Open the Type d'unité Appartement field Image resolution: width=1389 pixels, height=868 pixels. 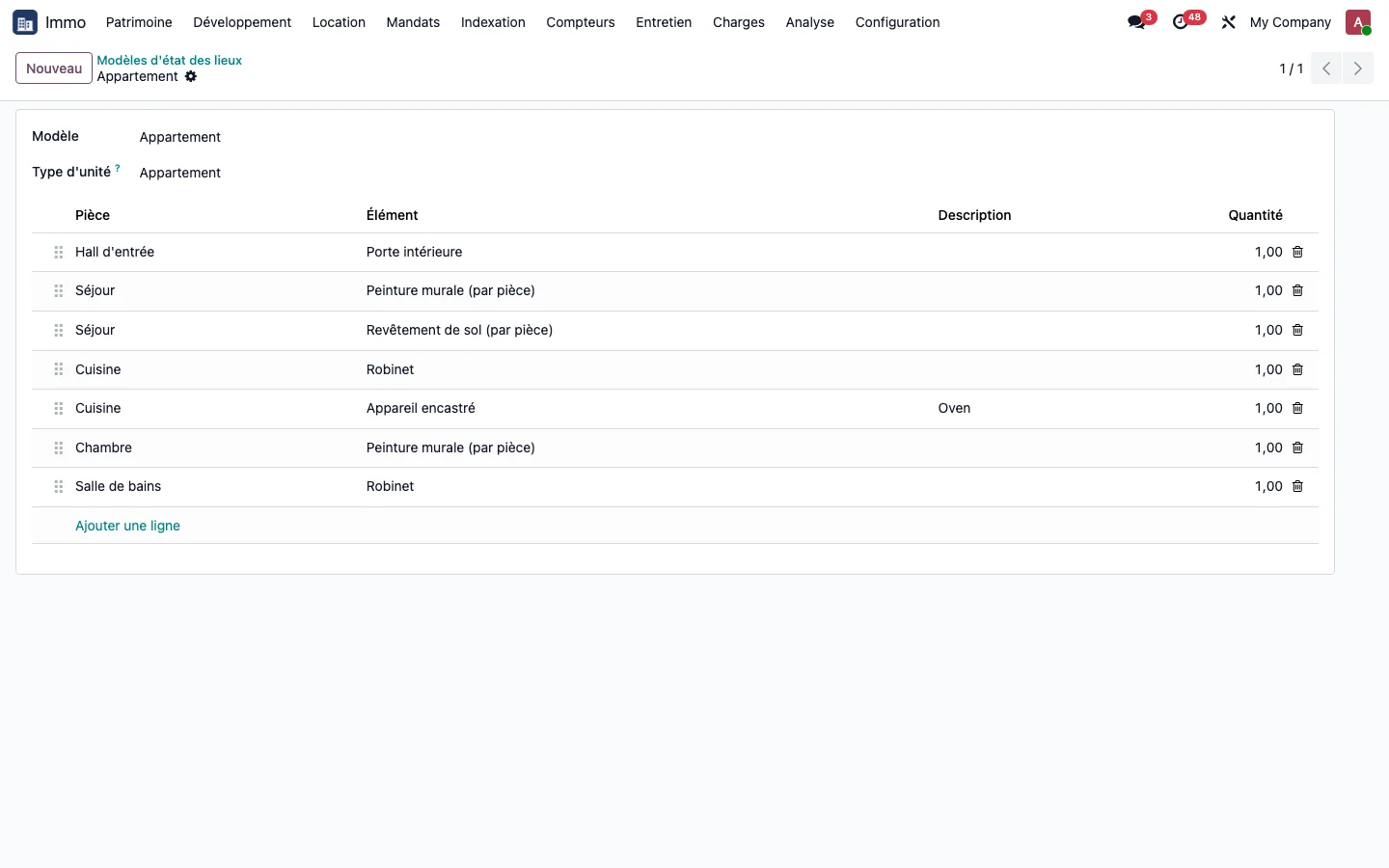(x=179, y=173)
